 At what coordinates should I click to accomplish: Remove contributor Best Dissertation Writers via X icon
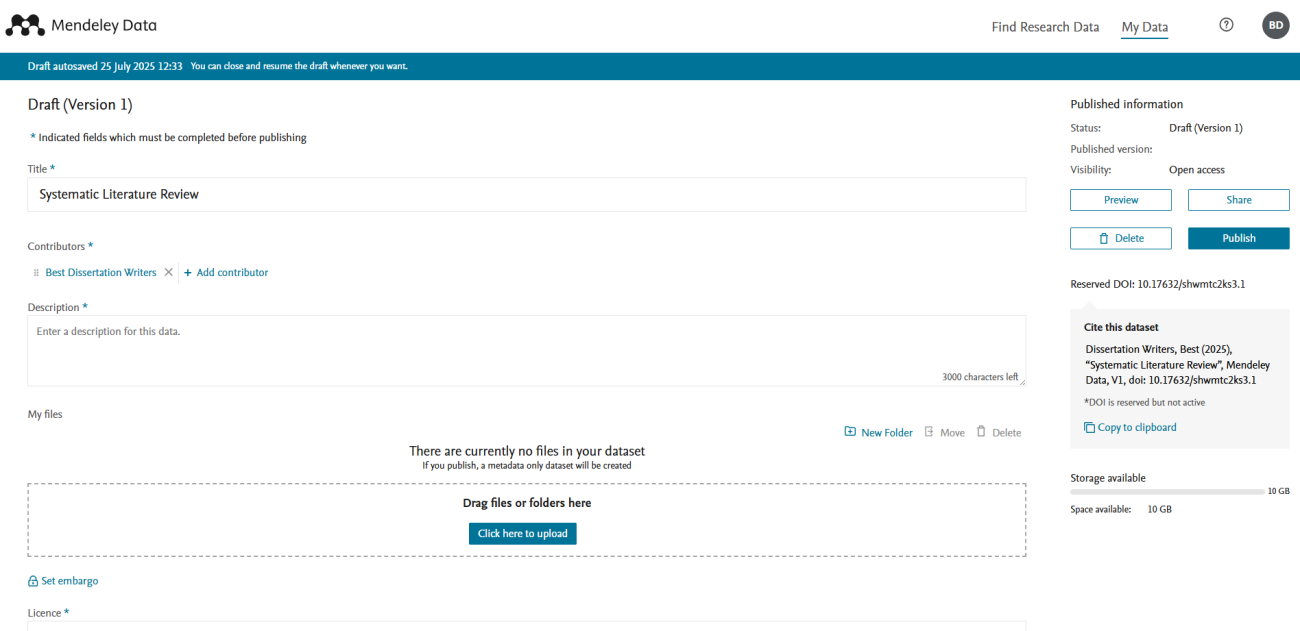(168, 271)
